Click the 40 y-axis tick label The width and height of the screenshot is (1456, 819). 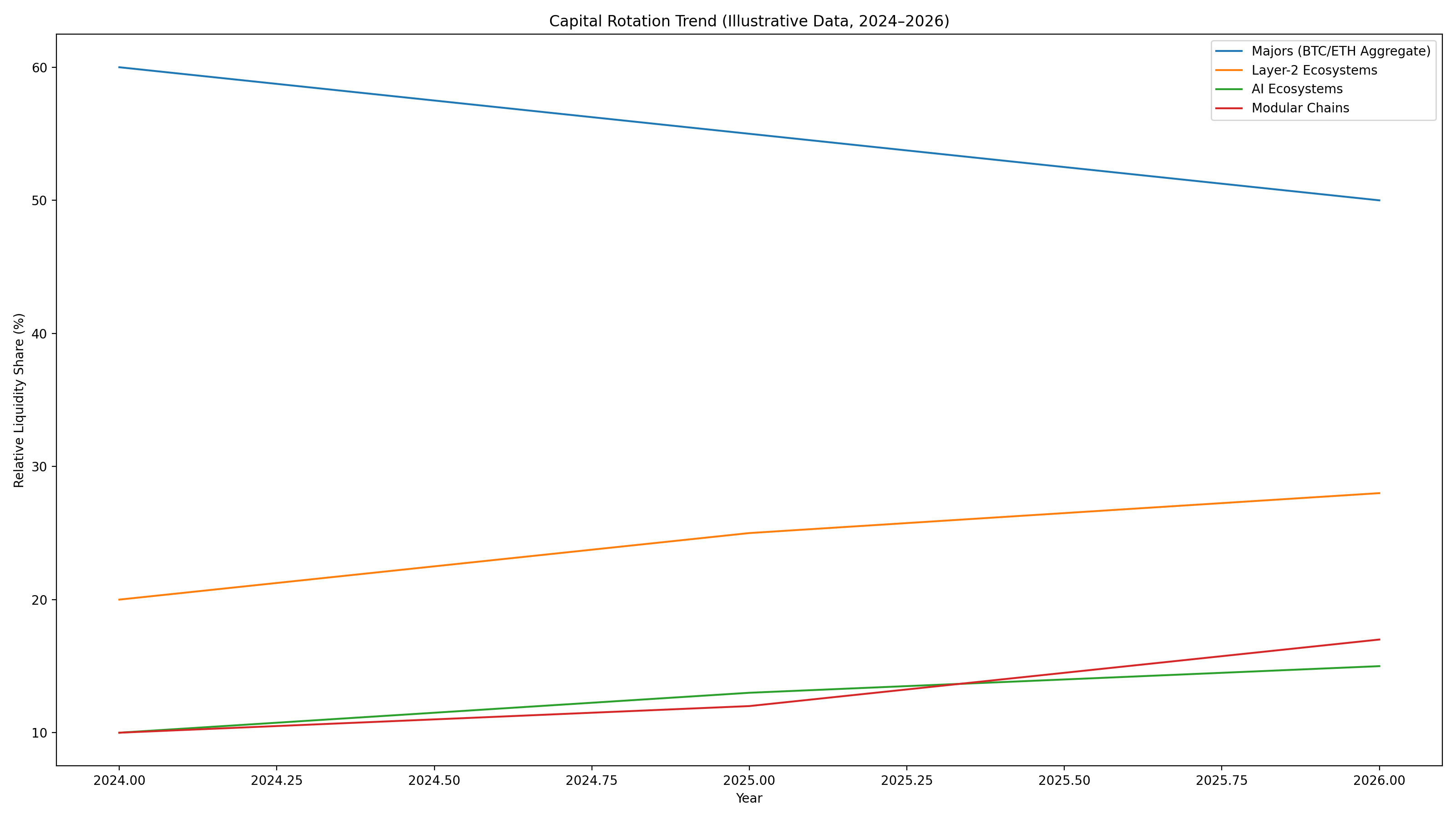click(39, 334)
